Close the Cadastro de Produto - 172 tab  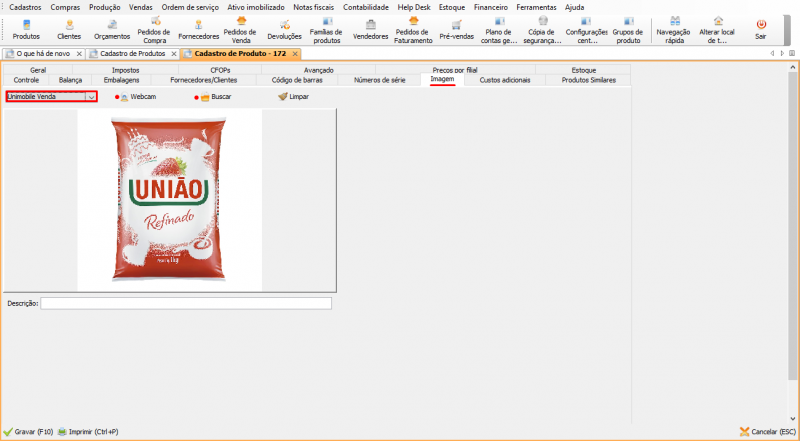295,54
